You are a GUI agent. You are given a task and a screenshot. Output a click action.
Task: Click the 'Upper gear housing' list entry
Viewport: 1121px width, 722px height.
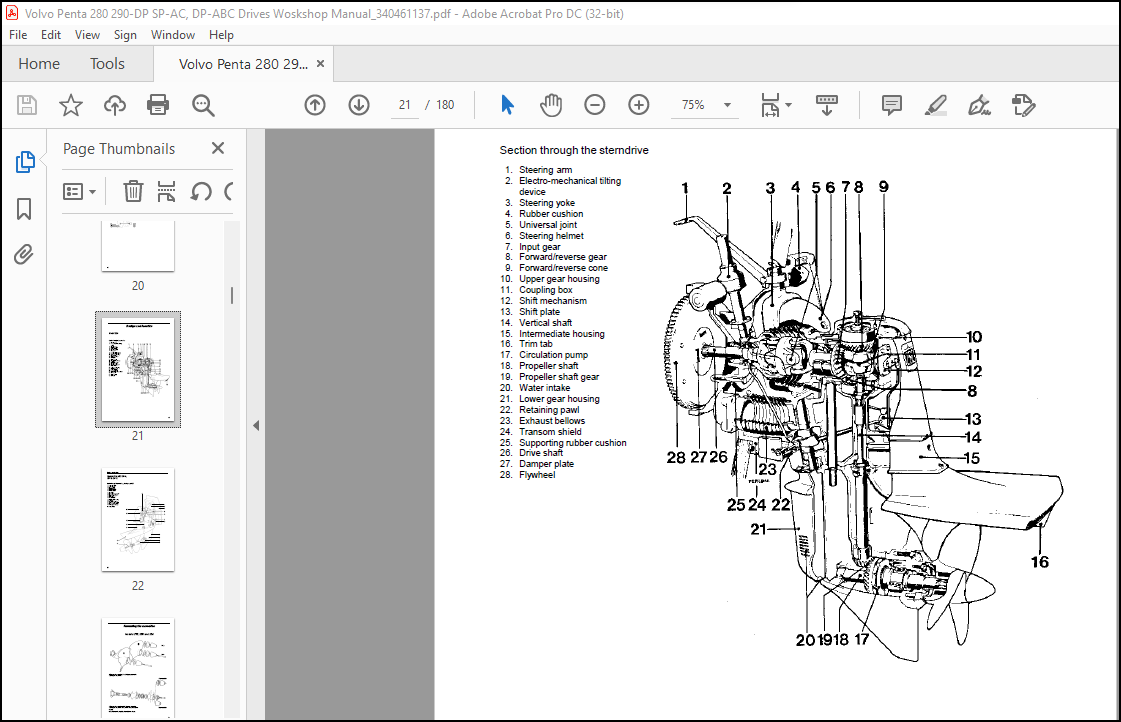tap(559, 279)
